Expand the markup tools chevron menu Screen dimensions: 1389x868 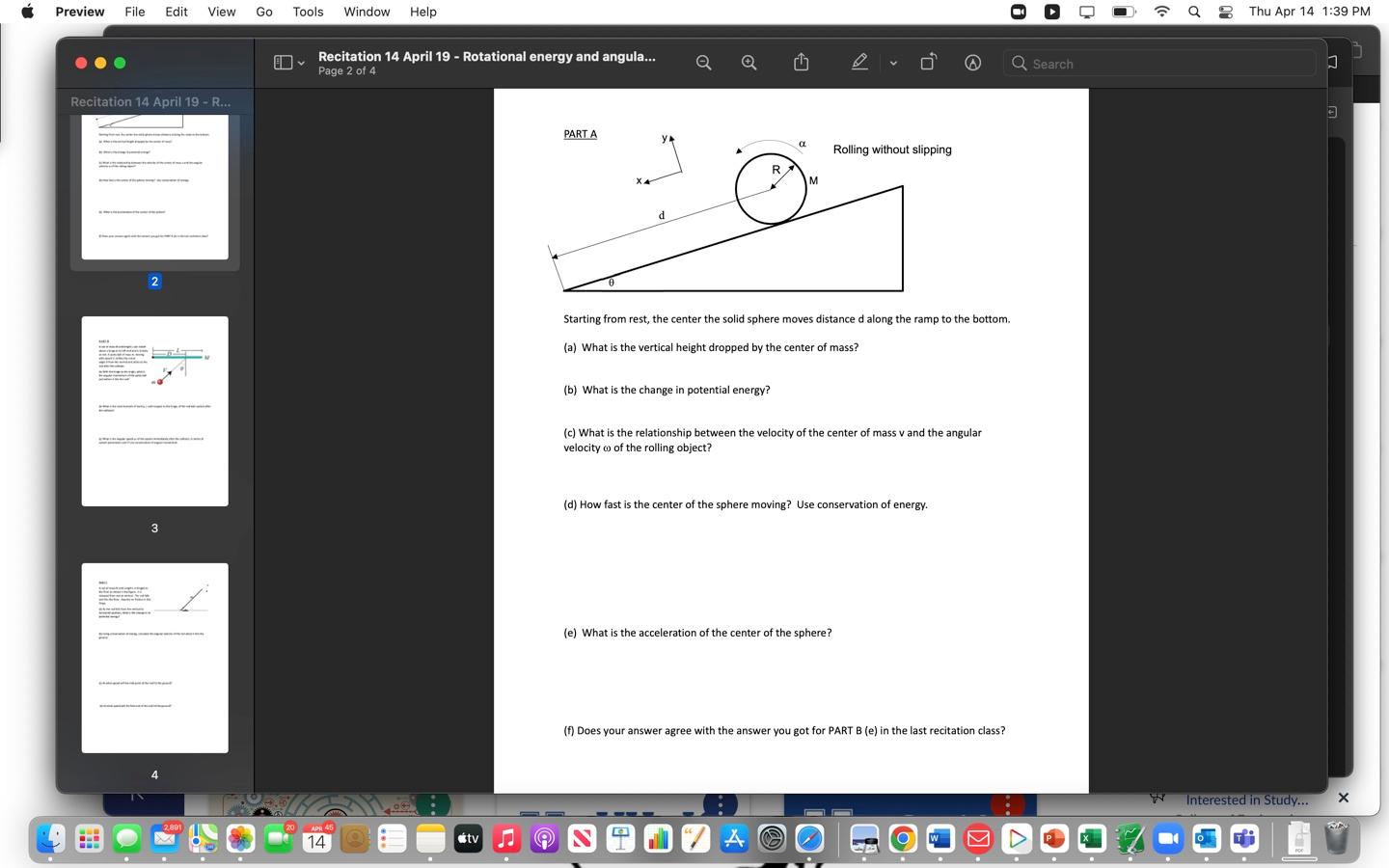(x=892, y=63)
